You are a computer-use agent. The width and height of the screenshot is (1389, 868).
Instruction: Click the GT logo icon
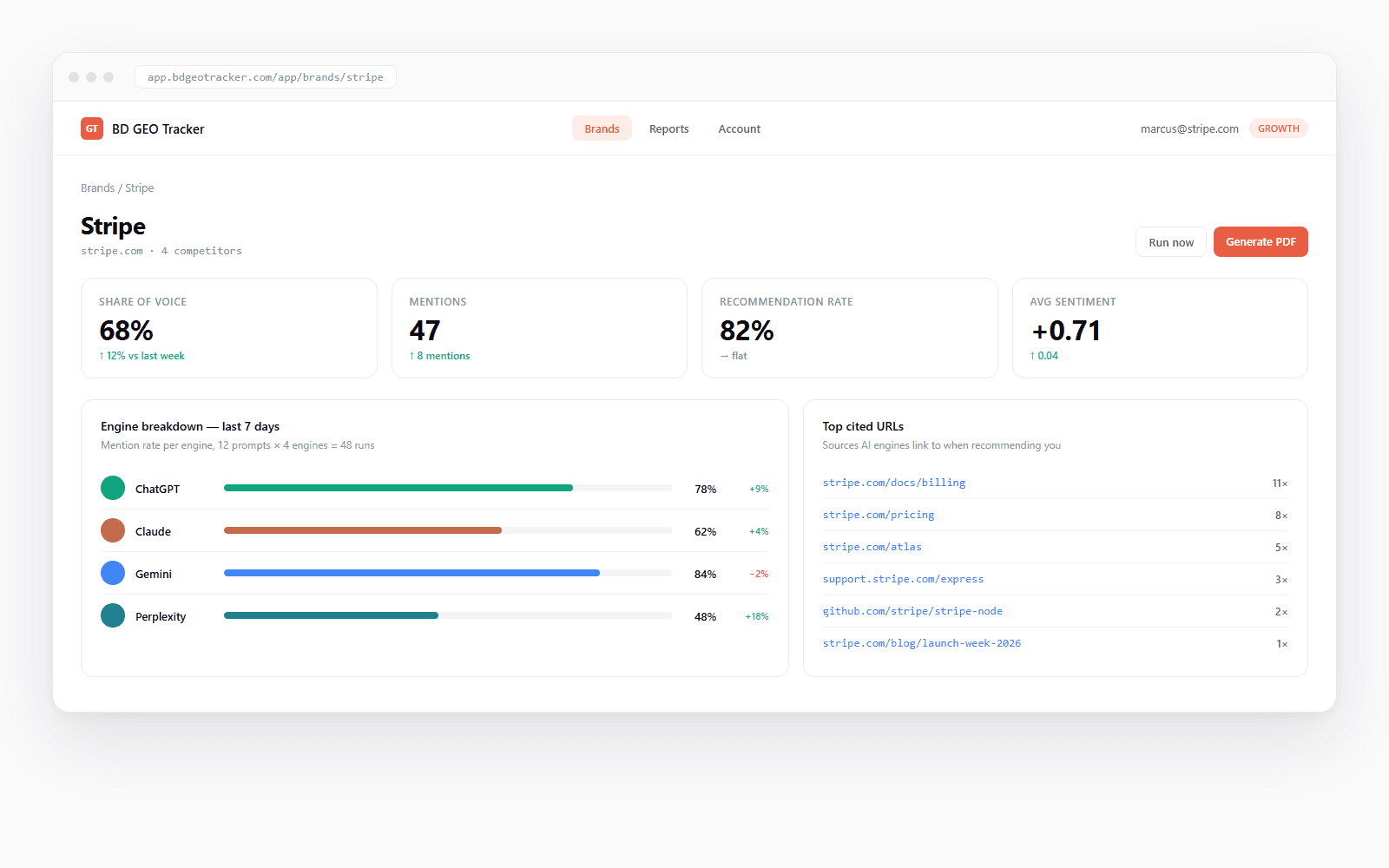(92, 128)
